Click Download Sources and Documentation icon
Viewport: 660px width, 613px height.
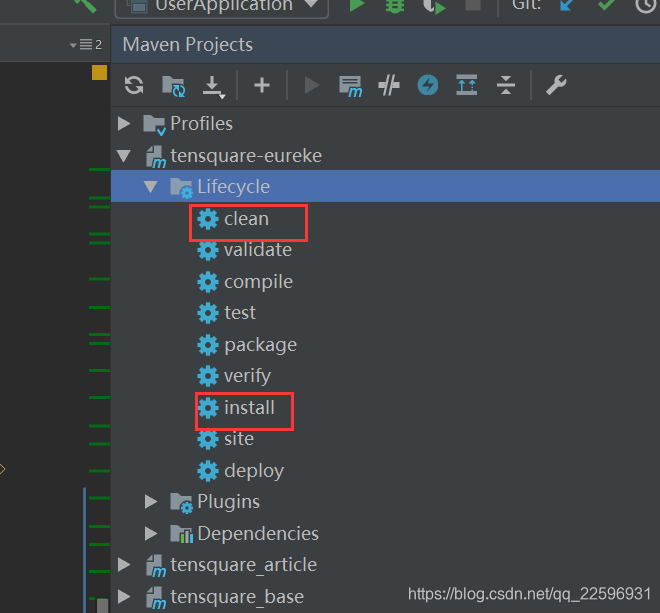point(213,87)
